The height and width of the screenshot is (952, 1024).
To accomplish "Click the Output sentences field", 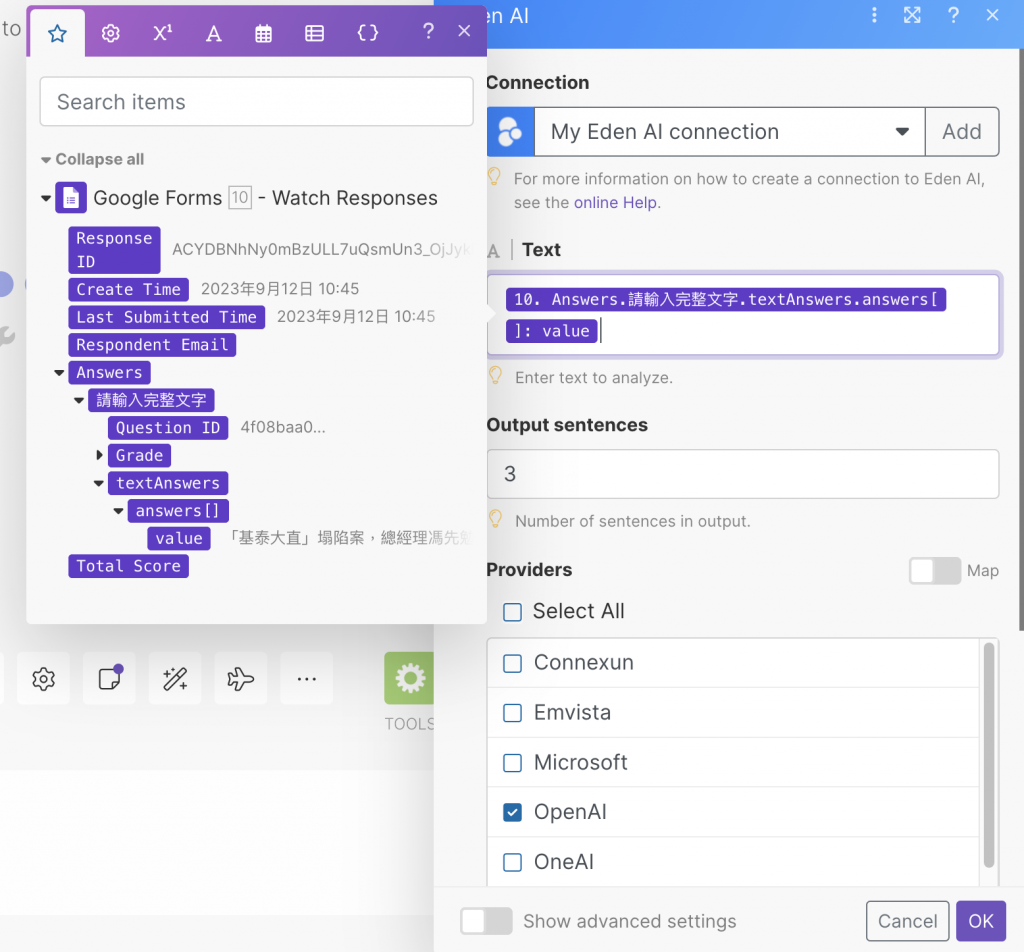I will [743, 474].
